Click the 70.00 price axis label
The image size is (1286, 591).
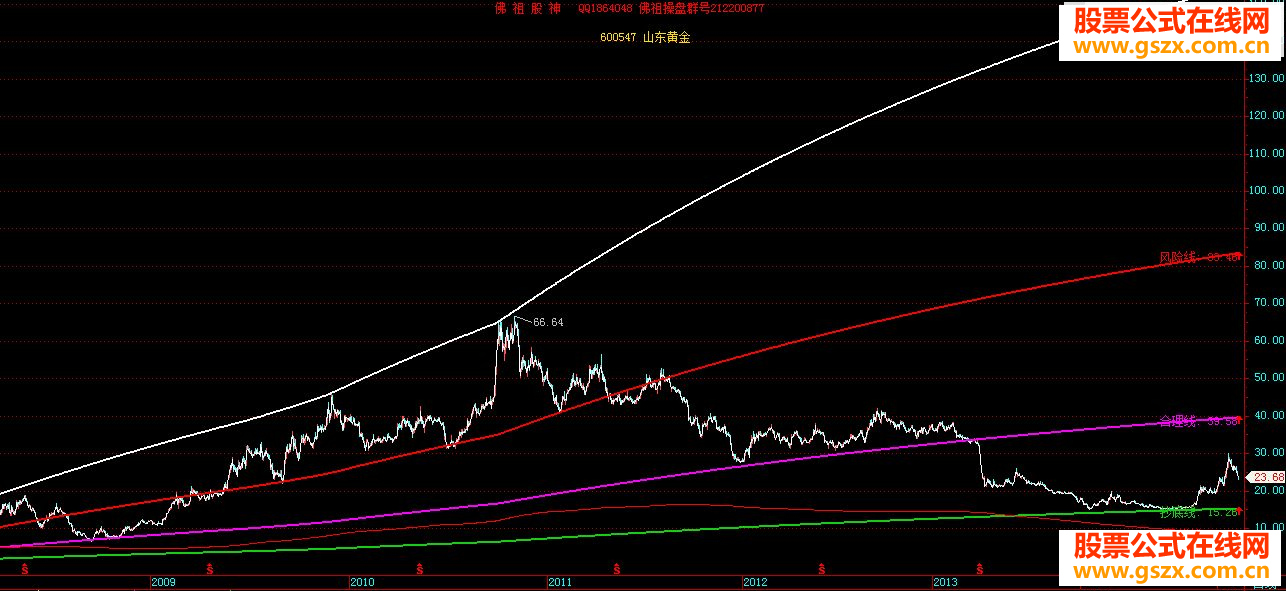(x=1268, y=303)
